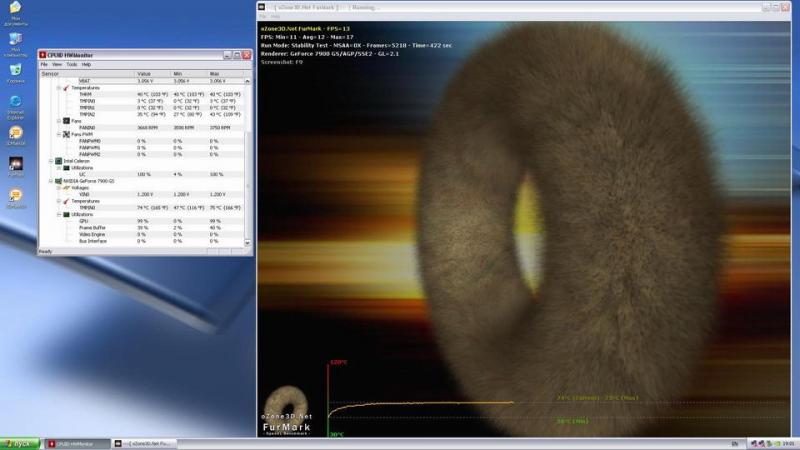Click the Temperatures thermometer icon under NVIDIA GeForce
Viewport: 800px width, 450px height.
pyautogui.click(x=66, y=201)
